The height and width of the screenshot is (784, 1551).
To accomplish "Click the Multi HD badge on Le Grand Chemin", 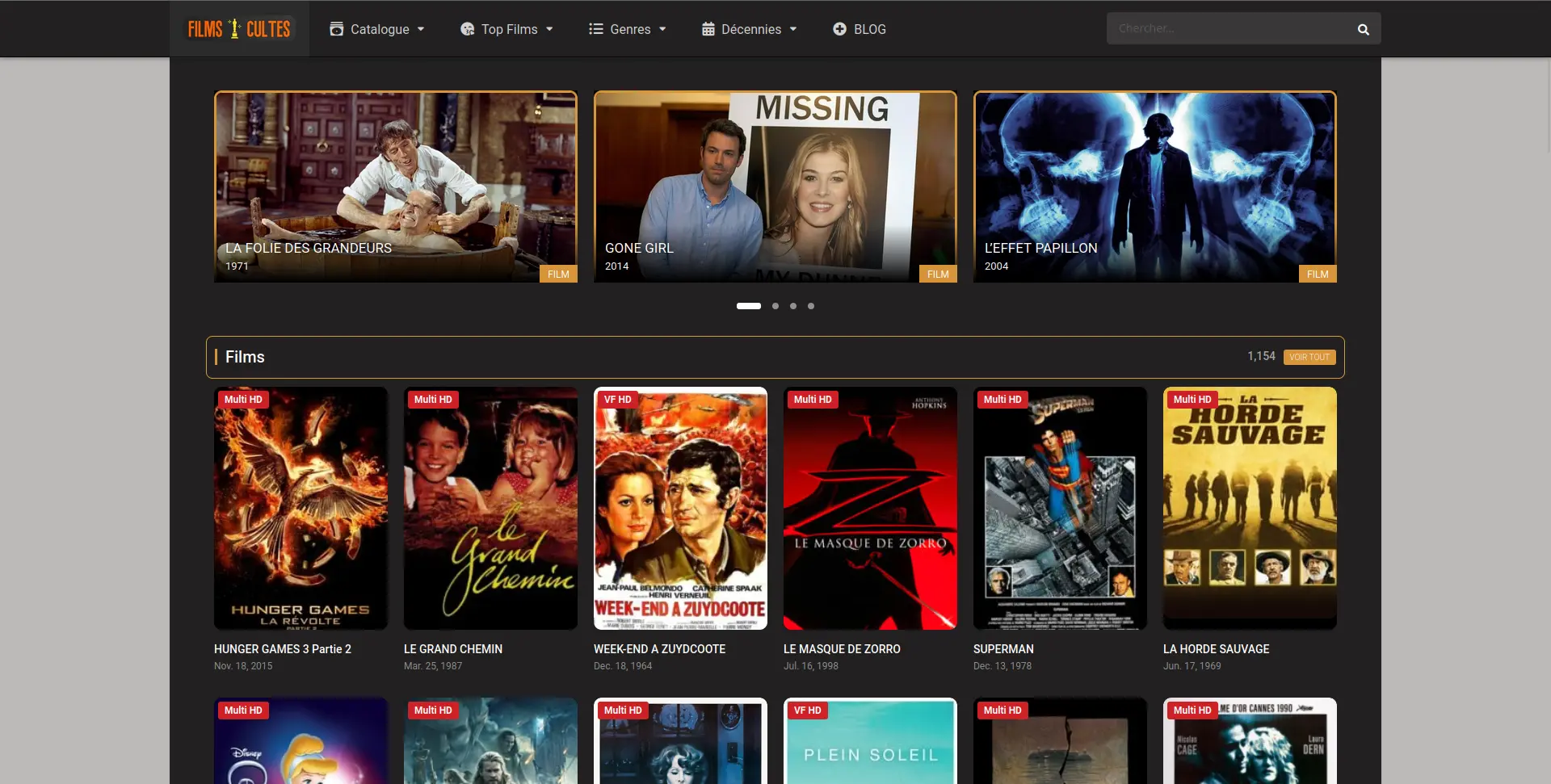I will pos(433,400).
